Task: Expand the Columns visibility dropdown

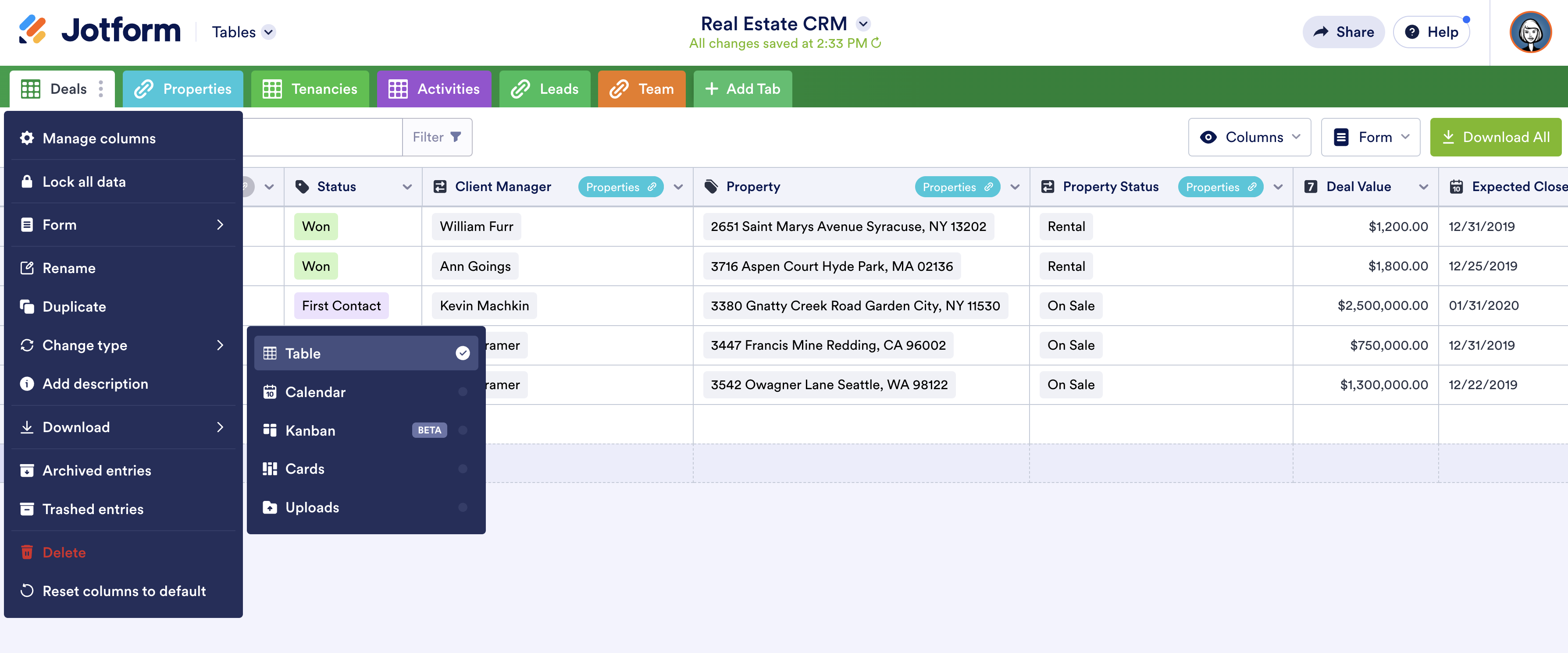Action: coord(1249,137)
